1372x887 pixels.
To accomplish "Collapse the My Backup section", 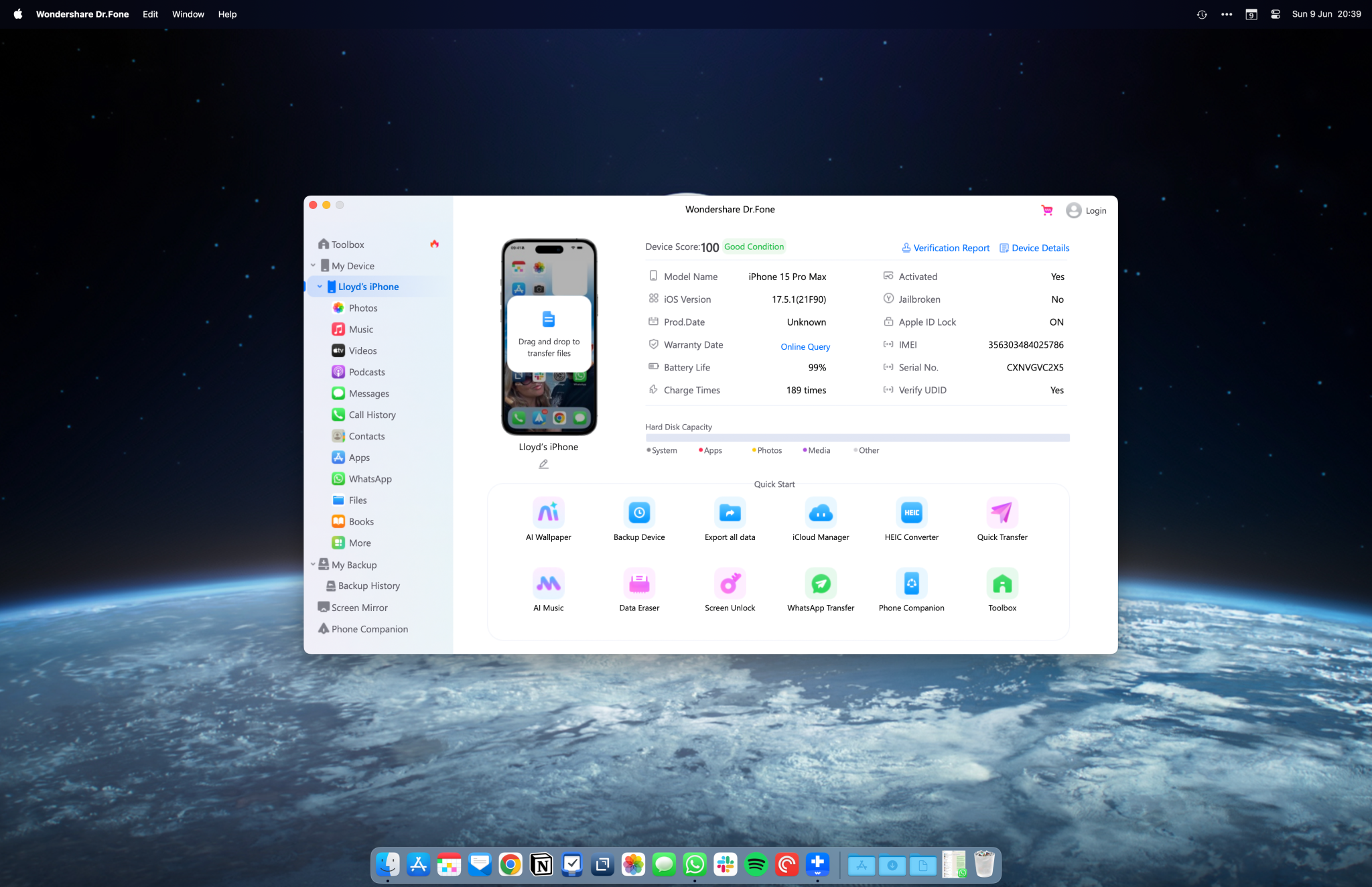I will [x=312, y=564].
